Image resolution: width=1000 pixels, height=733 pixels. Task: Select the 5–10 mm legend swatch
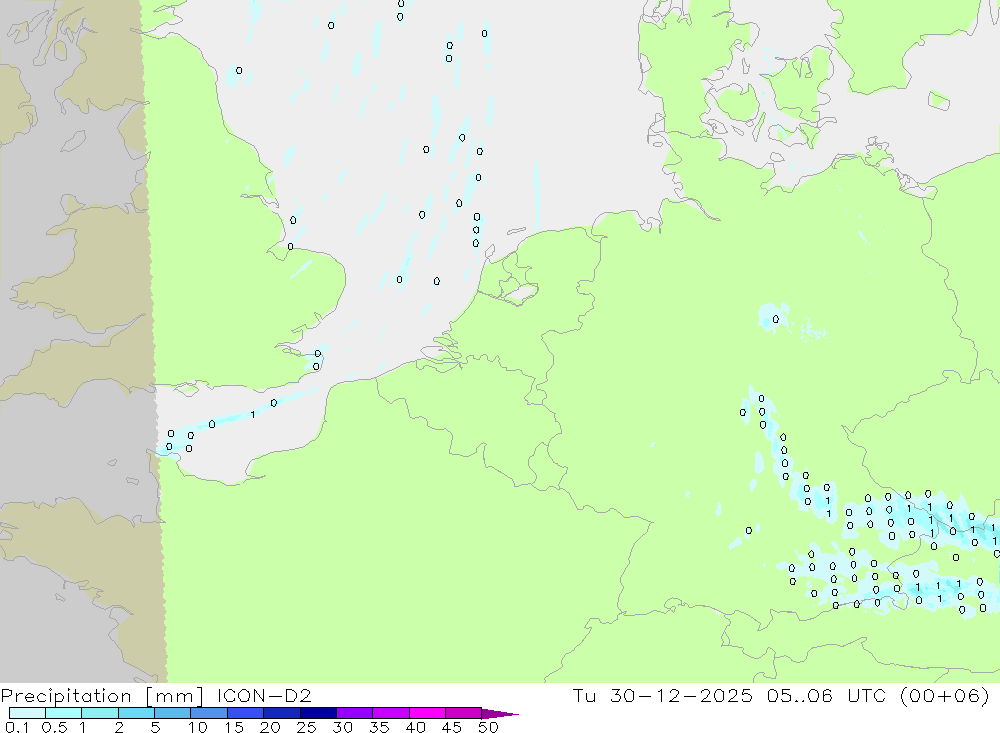coord(173,713)
